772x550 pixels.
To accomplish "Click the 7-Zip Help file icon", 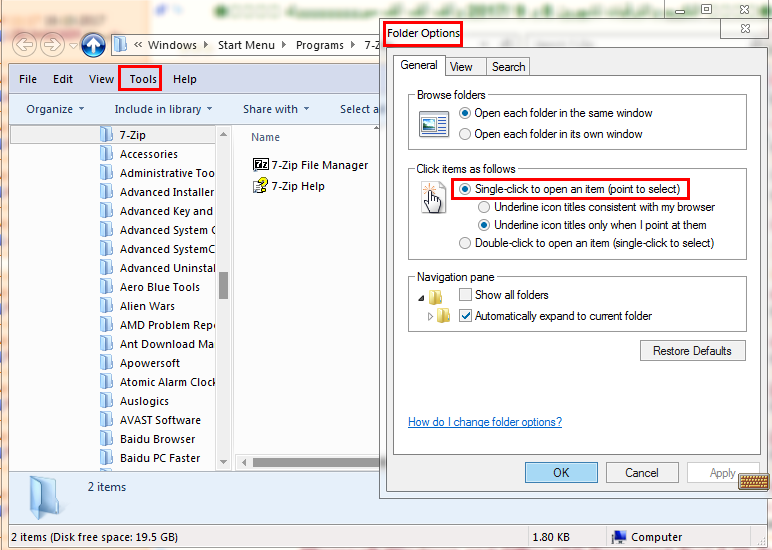I will click(x=260, y=186).
